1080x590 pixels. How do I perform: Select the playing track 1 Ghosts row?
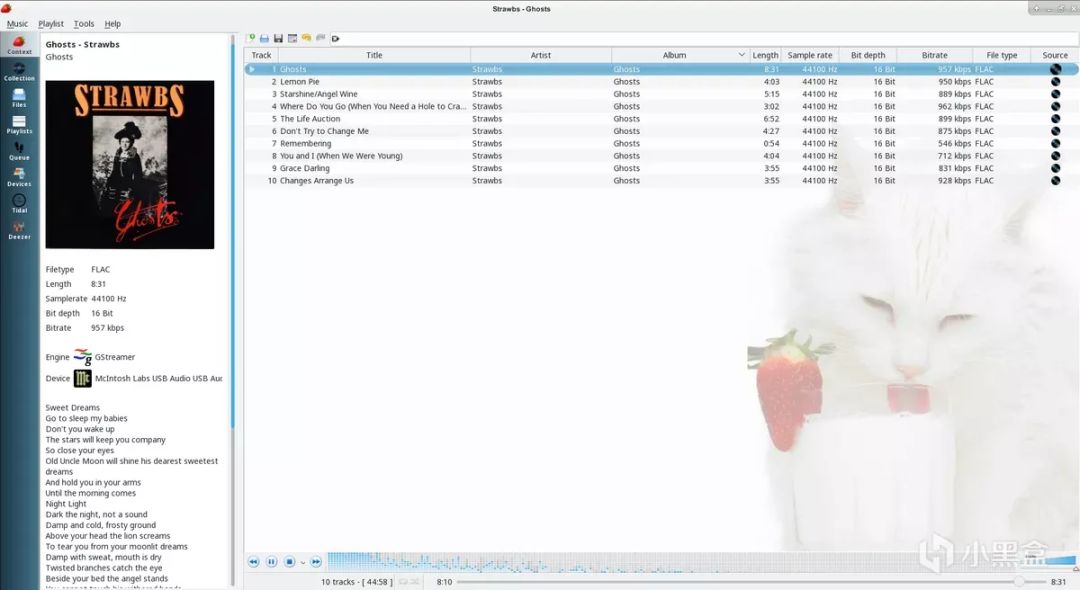pos(661,69)
